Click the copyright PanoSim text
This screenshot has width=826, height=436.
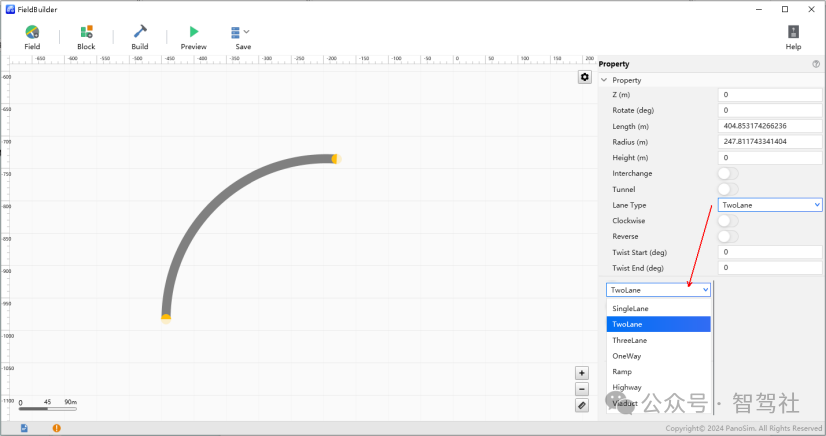point(743,428)
